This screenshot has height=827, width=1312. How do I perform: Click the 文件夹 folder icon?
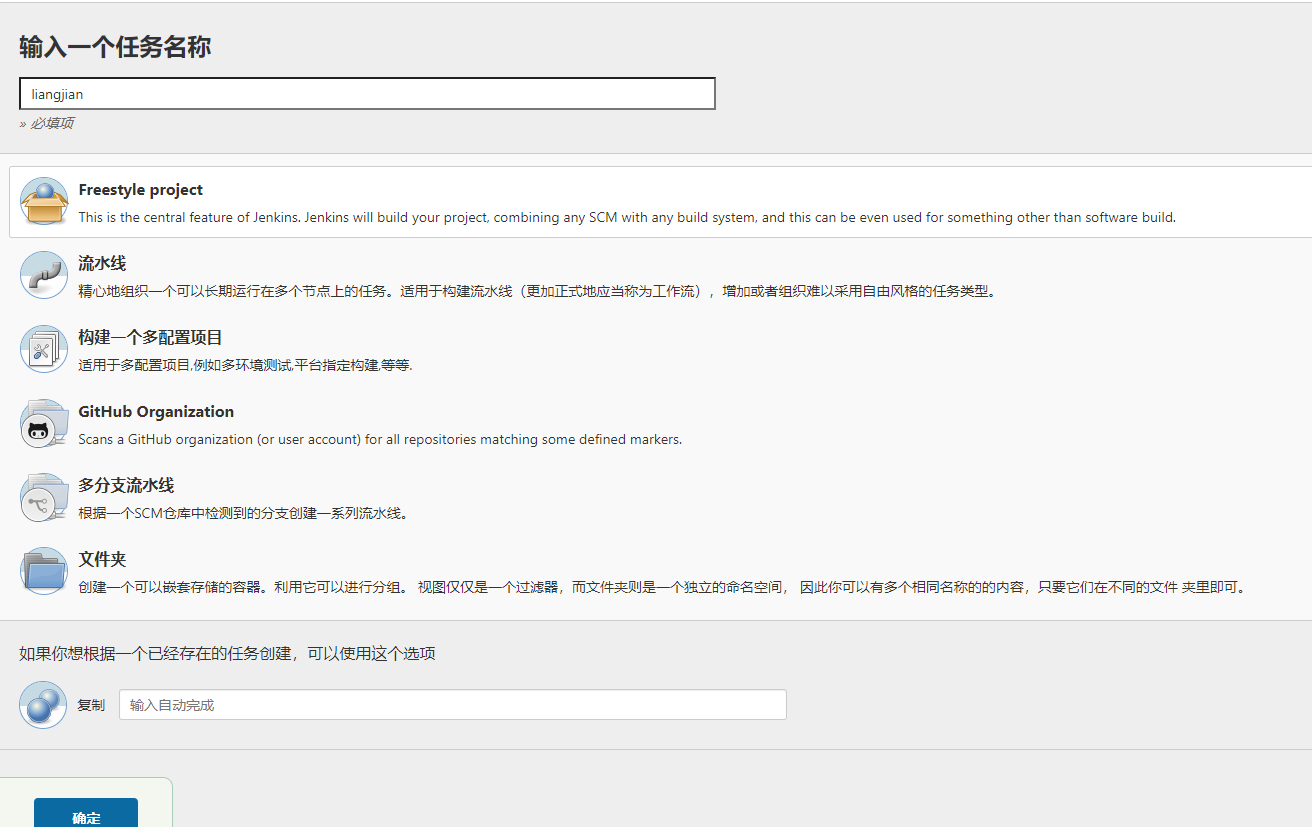[44, 571]
